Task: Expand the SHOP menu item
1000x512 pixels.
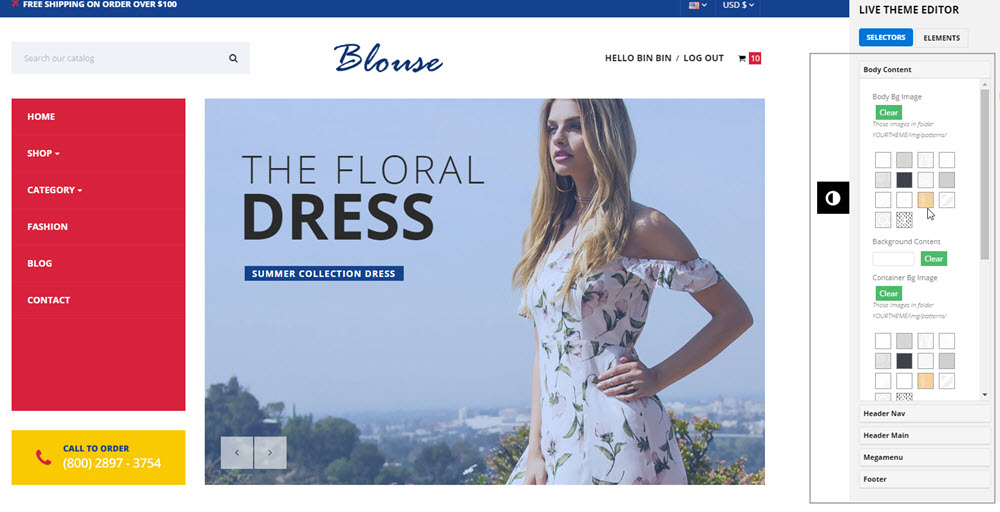Action: [x=43, y=153]
